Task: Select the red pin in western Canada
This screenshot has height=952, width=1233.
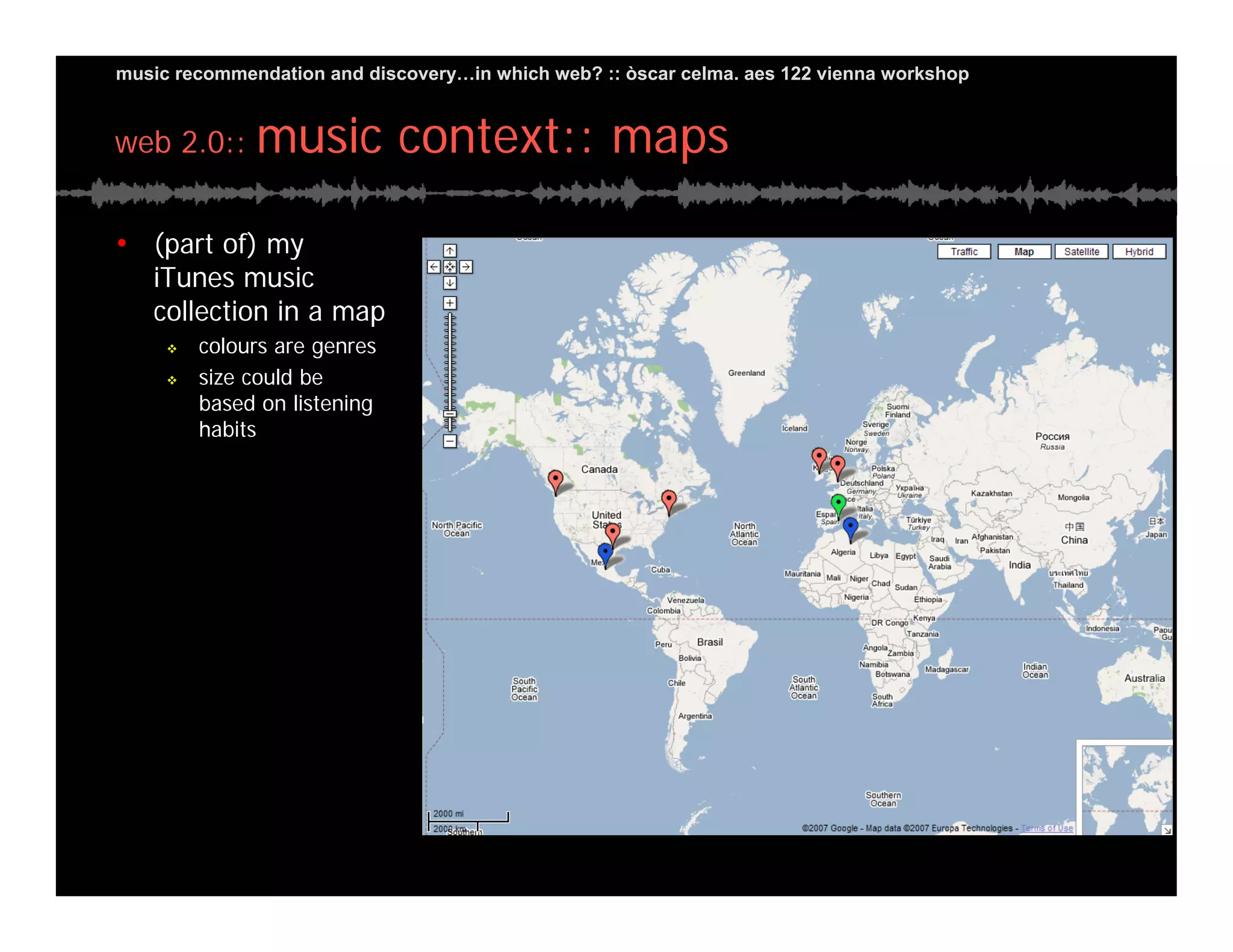Action: [555, 480]
